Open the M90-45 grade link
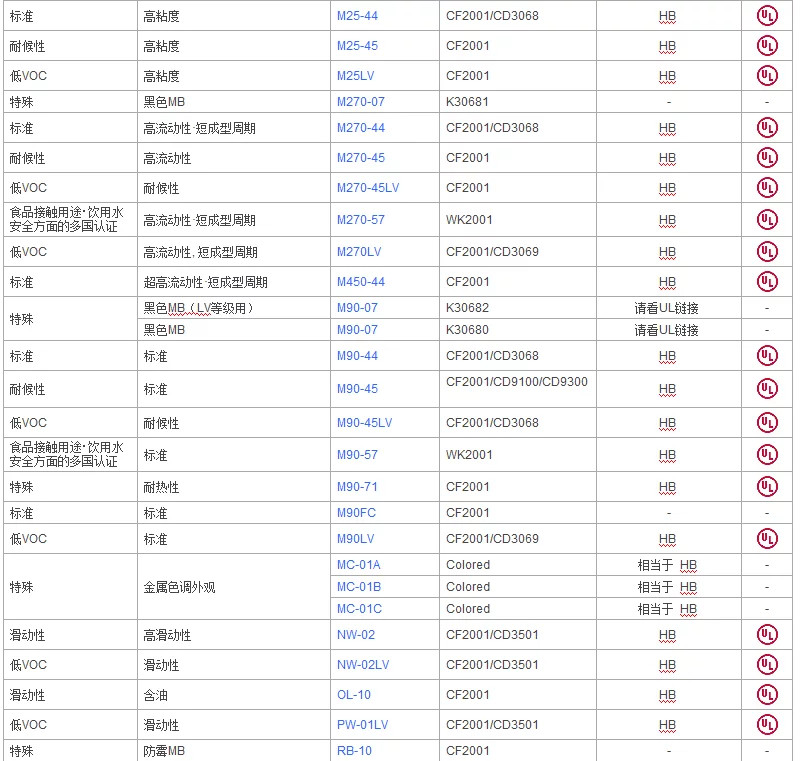Image resolution: width=800 pixels, height=761 pixels. (x=357, y=389)
